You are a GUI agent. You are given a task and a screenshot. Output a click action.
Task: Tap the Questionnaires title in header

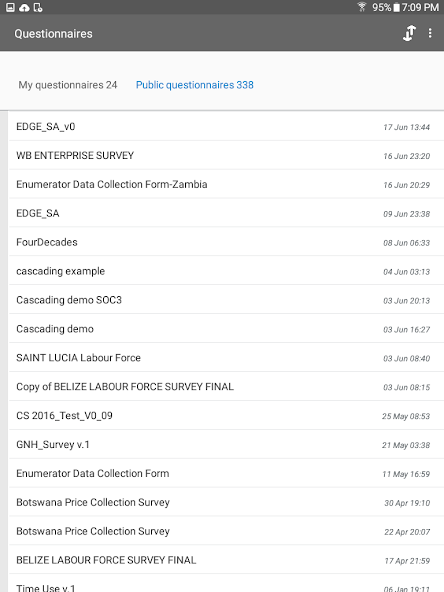(53, 34)
